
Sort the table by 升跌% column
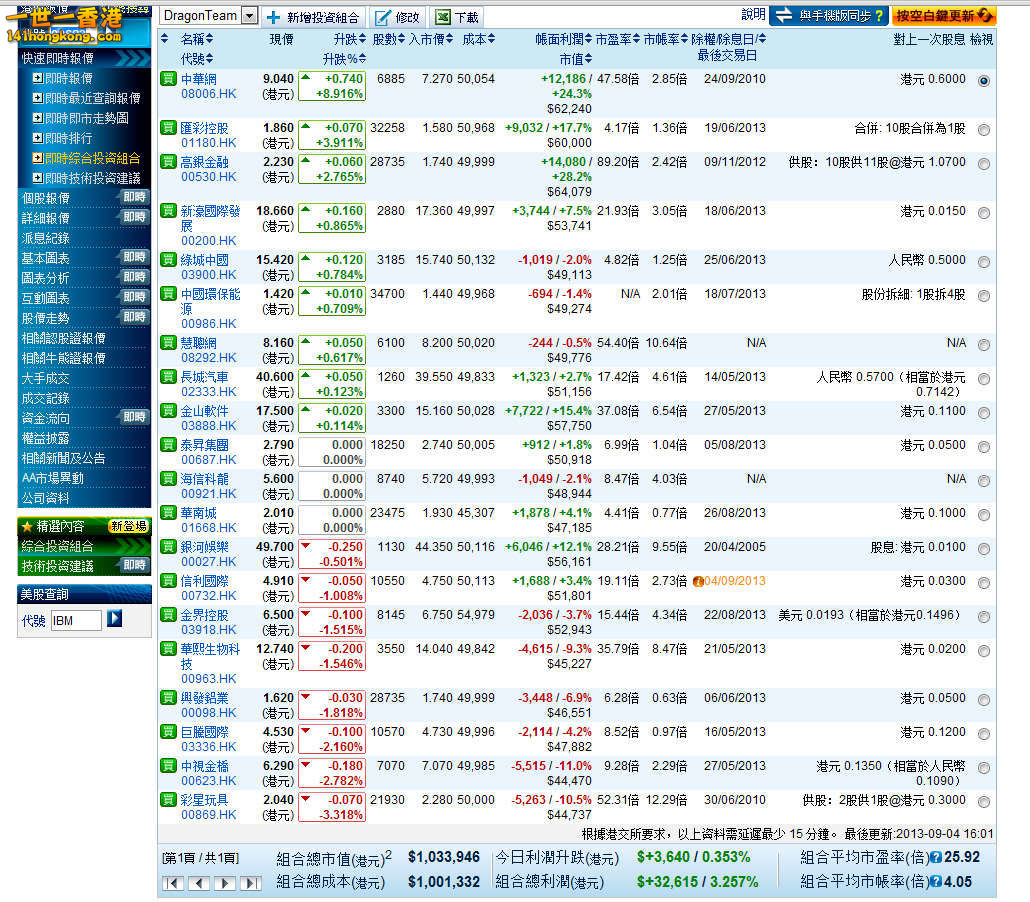(344, 59)
